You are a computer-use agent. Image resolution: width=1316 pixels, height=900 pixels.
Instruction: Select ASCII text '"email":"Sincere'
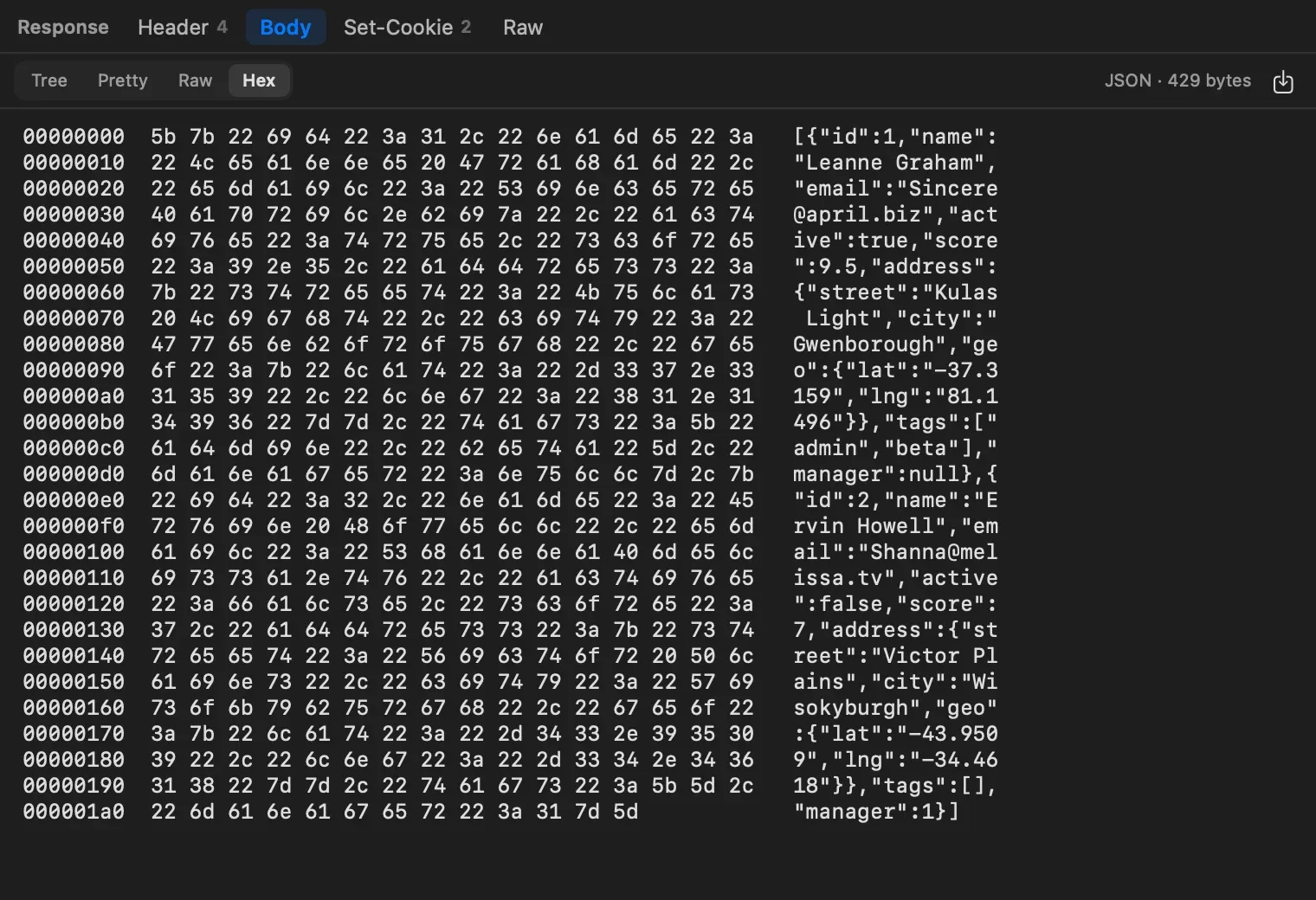895,189
